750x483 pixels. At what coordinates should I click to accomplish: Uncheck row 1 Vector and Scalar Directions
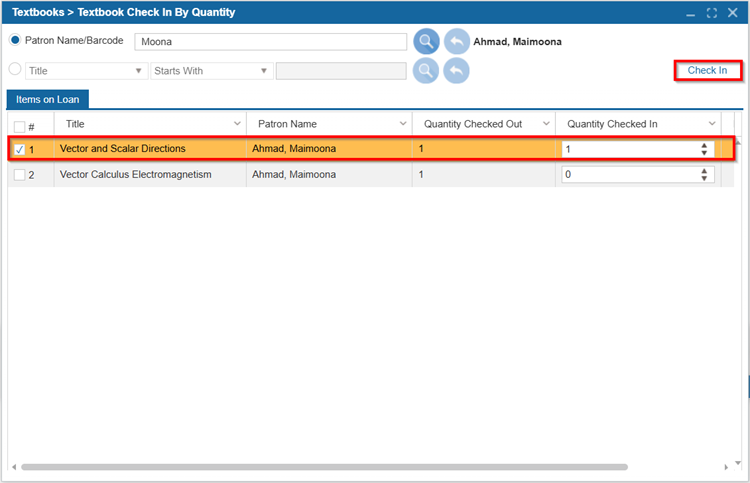pyautogui.click(x=19, y=149)
